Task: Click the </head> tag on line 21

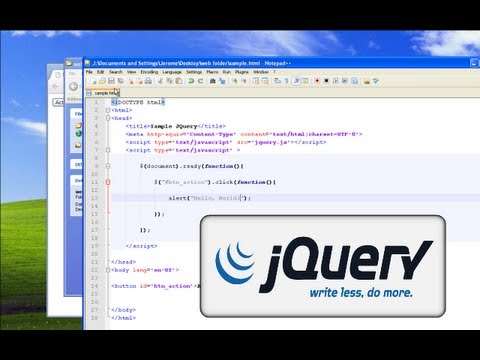Action: coord(123,262)
